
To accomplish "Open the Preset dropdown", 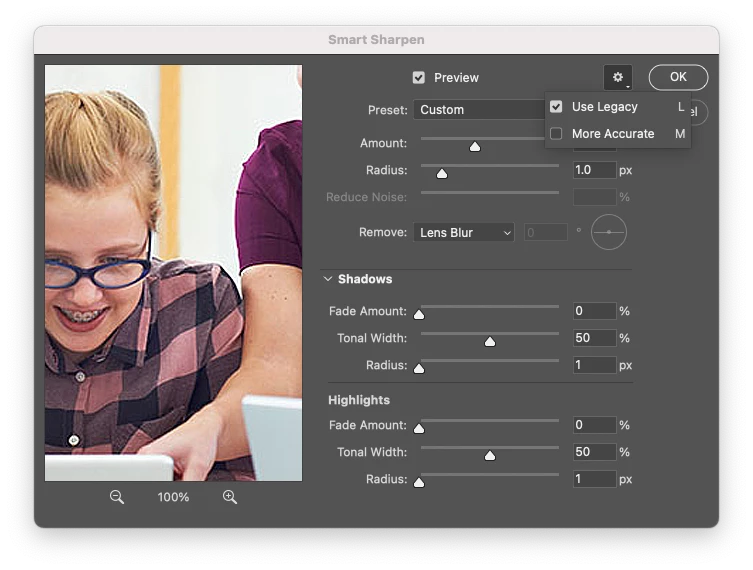I will pos(480,109).
